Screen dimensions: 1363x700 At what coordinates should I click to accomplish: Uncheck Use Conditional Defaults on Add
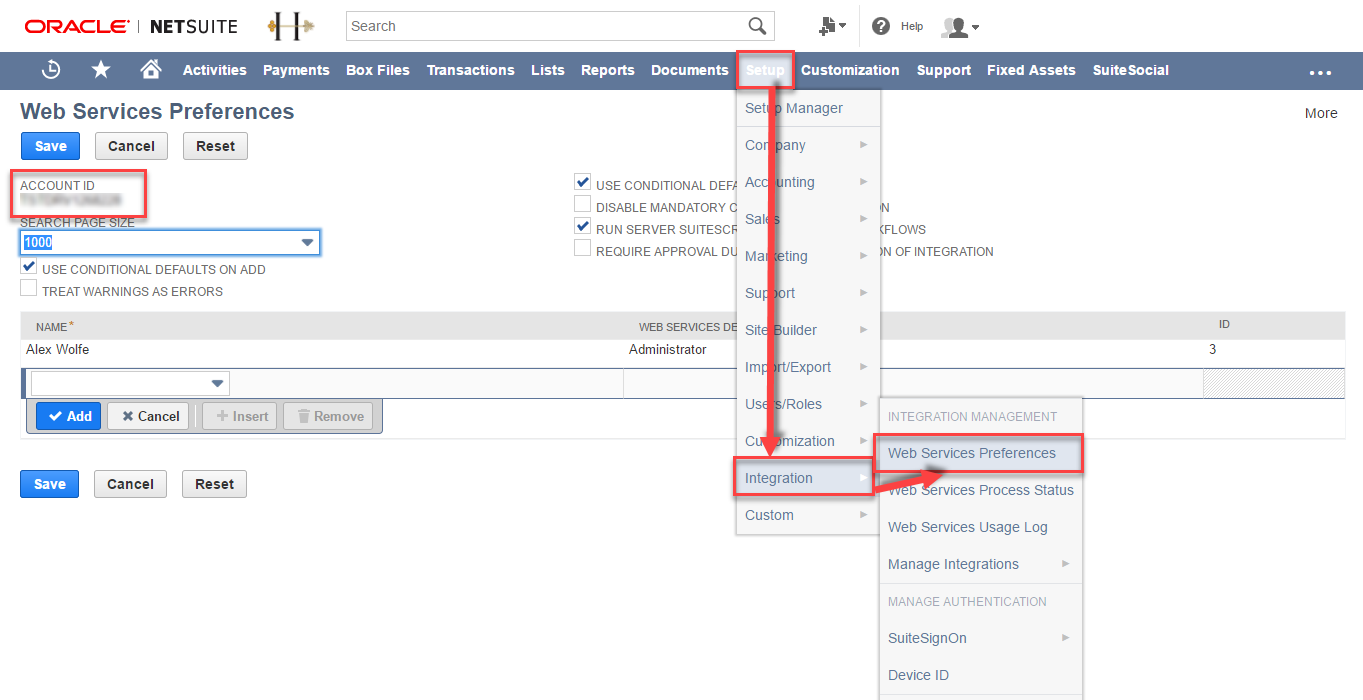tap(29, 267)
